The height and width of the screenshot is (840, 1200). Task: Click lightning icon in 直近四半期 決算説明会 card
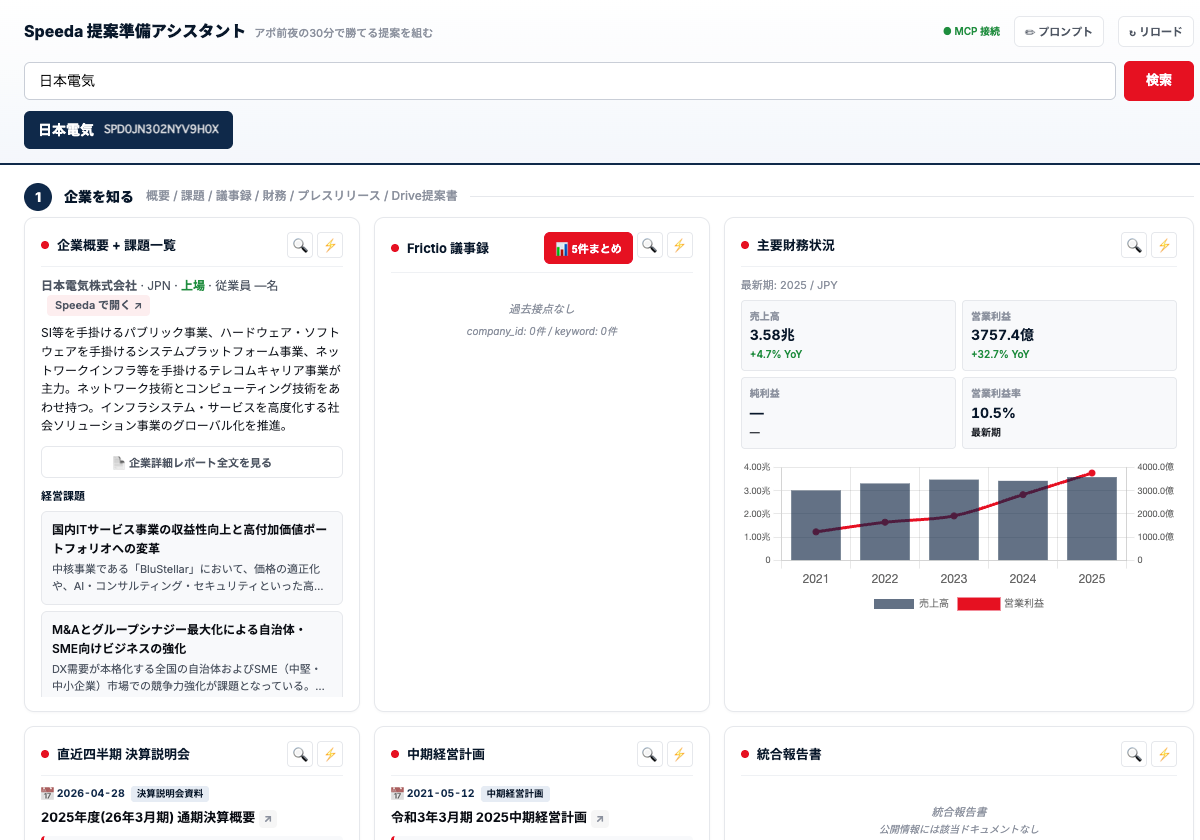pyautogui.click(x=330, y=754)
